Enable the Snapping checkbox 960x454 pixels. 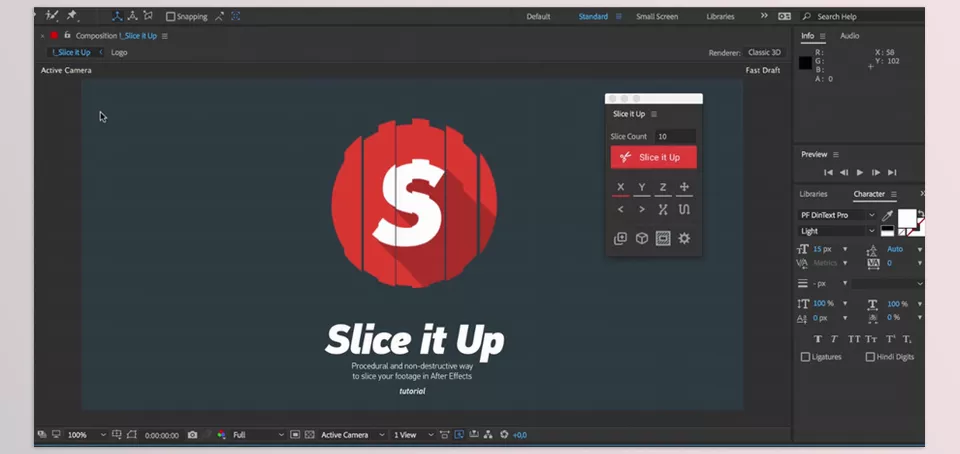click(x=171, y=17)
